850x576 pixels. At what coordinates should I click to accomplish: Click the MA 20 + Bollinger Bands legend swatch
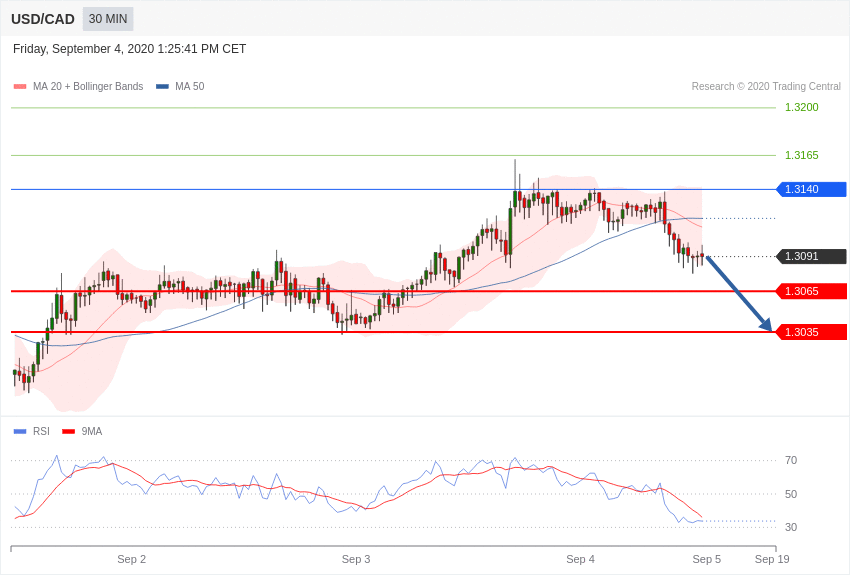[20, 87]
